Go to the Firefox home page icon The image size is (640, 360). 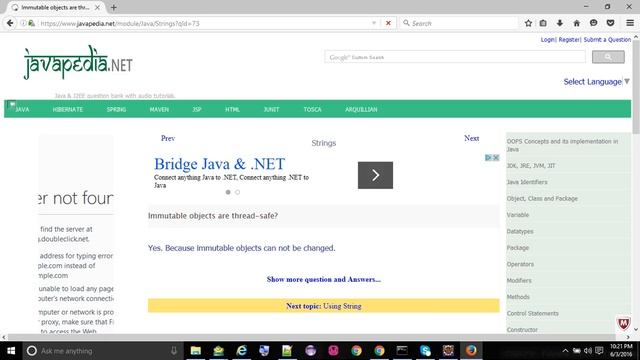click(x=576, y=23)
